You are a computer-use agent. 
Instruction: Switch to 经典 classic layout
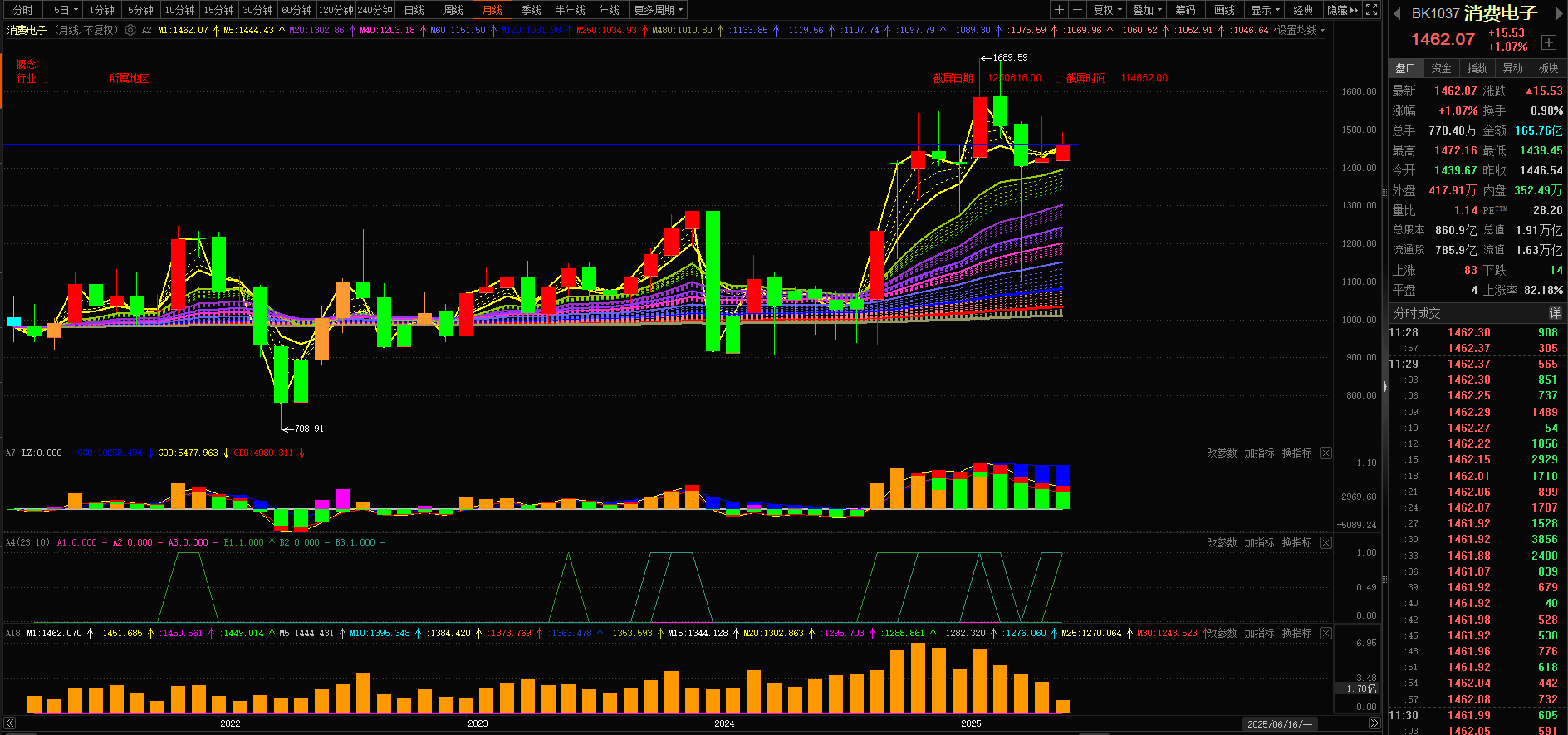pos(1304,10)
